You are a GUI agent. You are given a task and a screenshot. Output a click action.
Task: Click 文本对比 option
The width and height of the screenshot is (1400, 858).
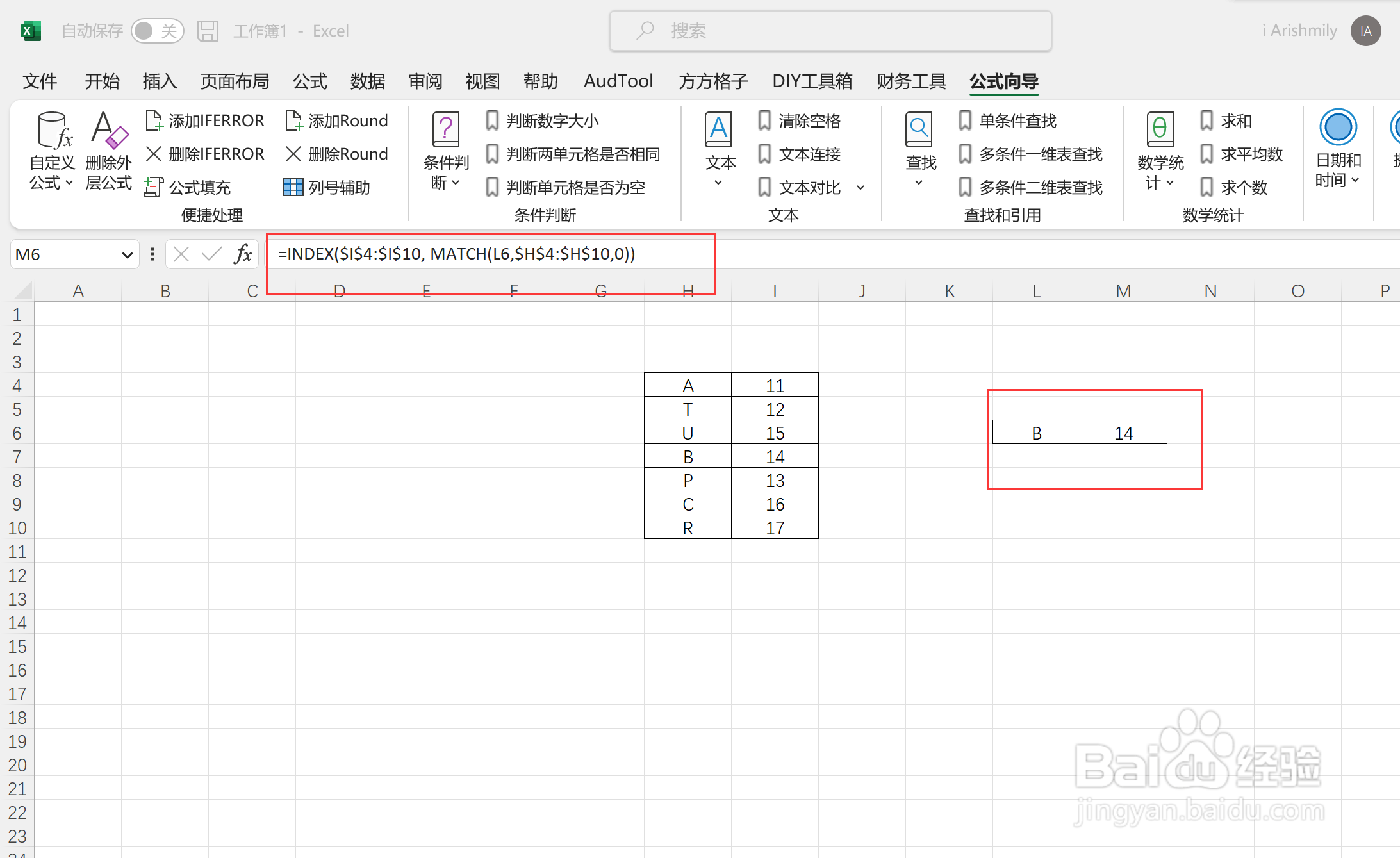[x=800, y=187]
